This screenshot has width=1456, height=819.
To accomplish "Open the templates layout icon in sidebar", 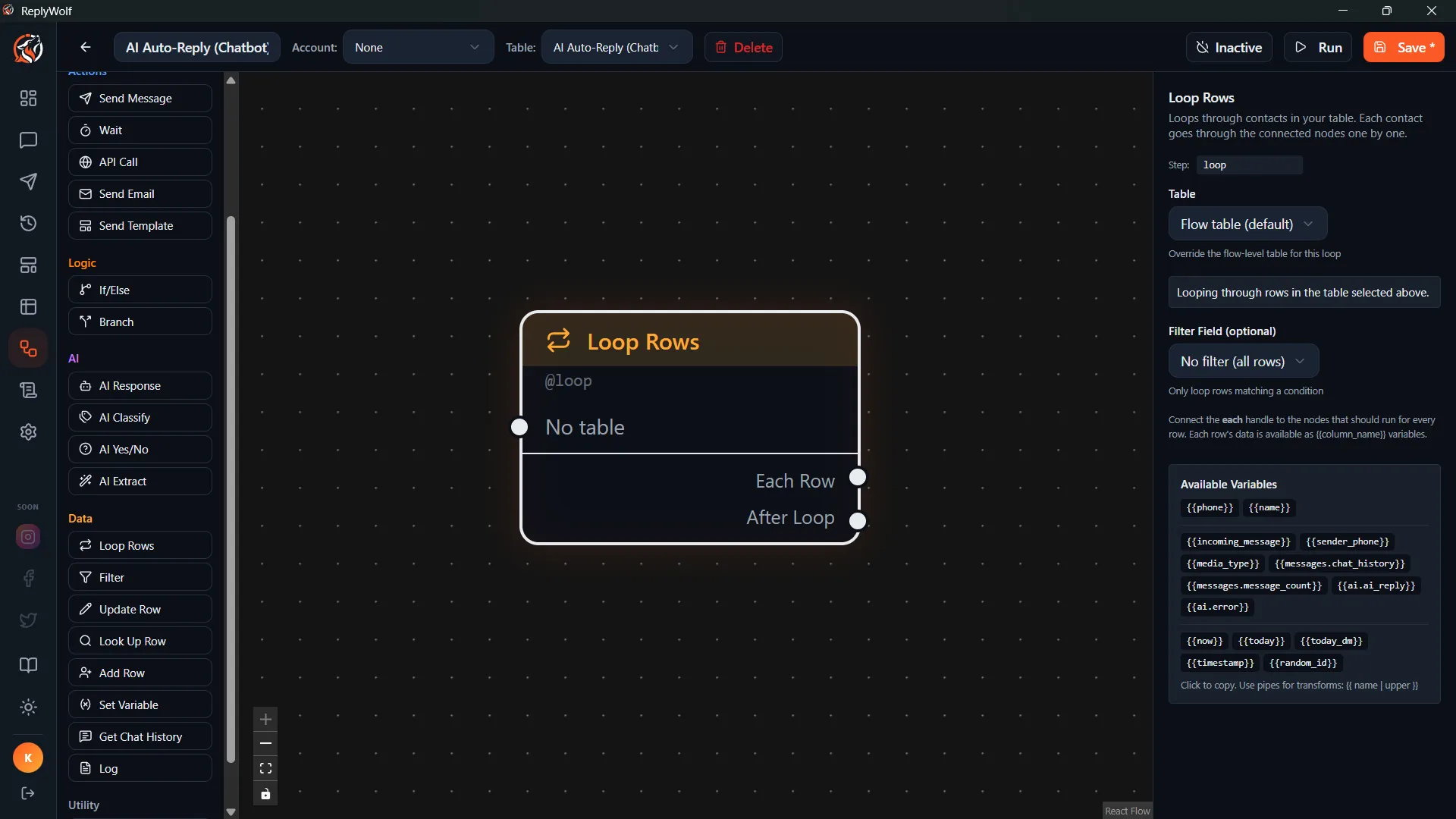I will point(28,265).
